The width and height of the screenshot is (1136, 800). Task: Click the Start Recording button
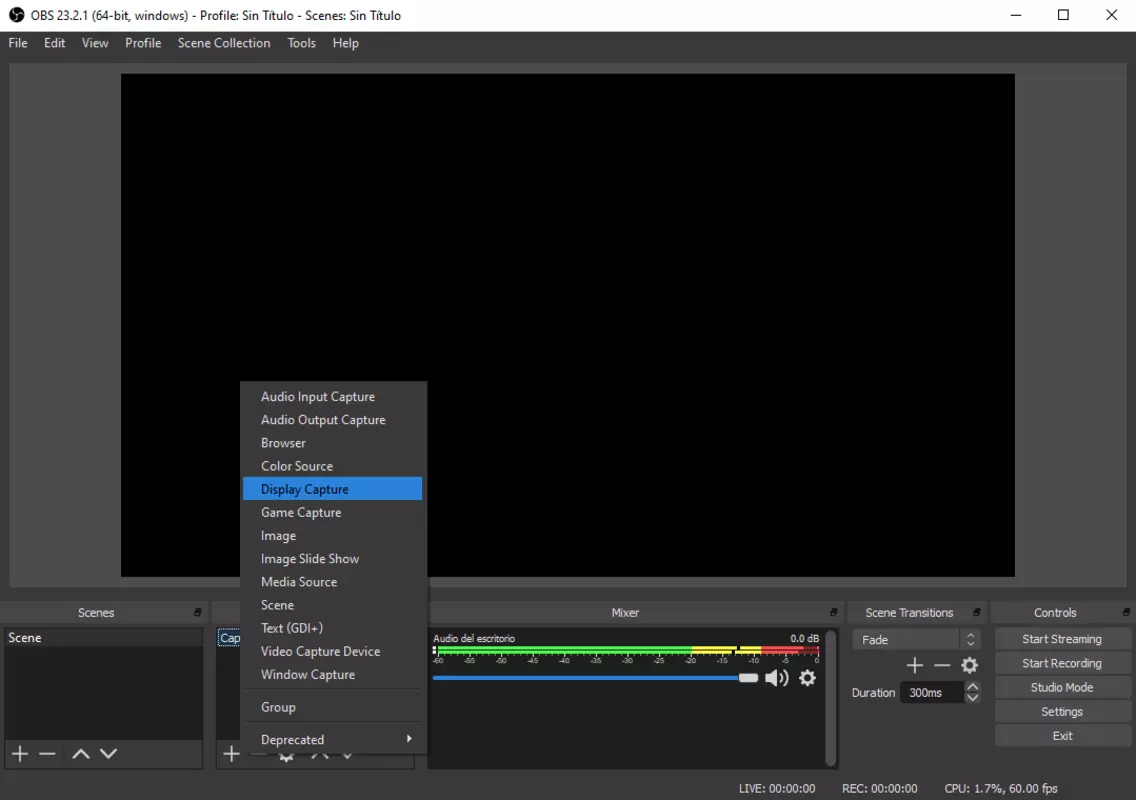(x=1062, y=663)
